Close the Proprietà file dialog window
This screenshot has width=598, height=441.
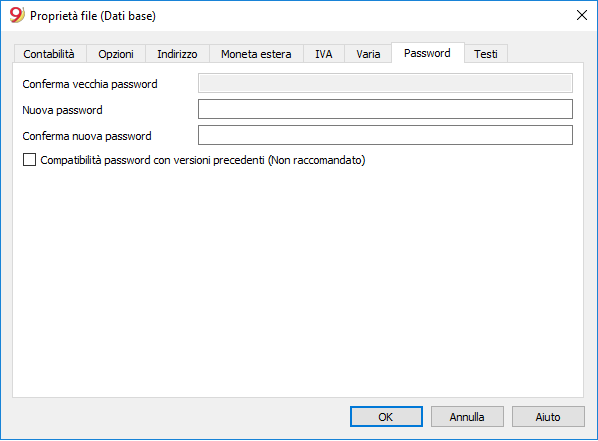pos(582,15)
